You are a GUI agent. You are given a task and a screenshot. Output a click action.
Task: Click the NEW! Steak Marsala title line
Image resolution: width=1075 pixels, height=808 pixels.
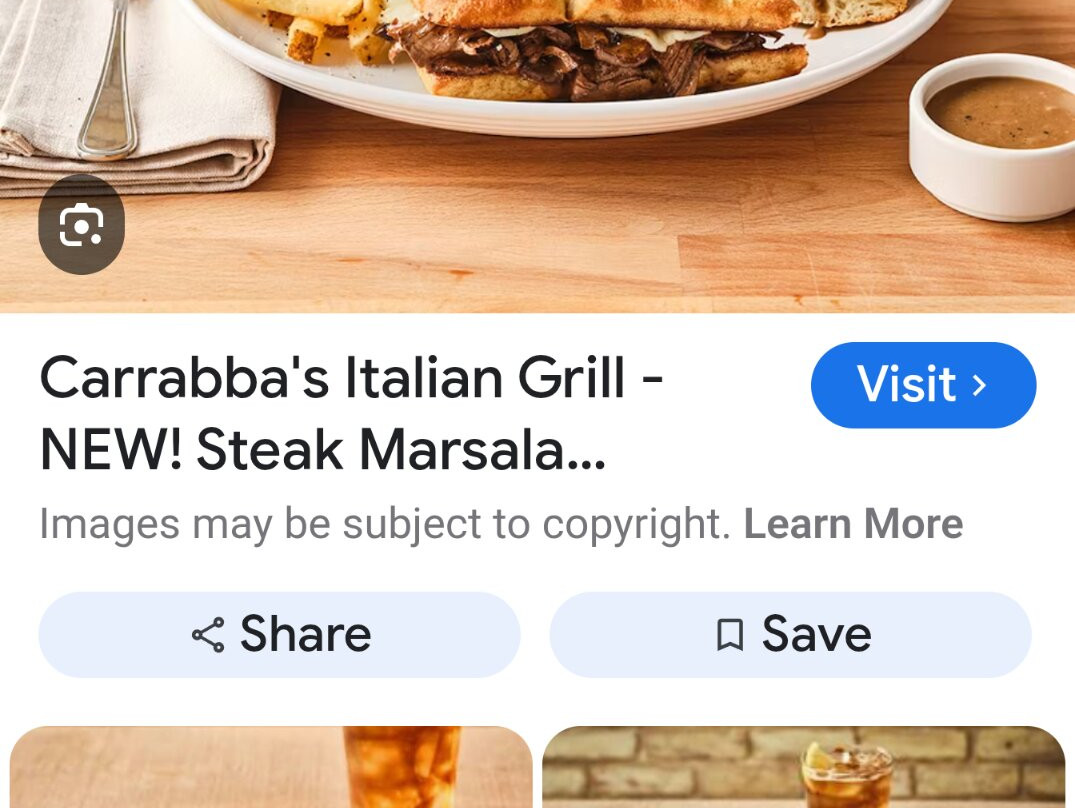tap(323, 450)
